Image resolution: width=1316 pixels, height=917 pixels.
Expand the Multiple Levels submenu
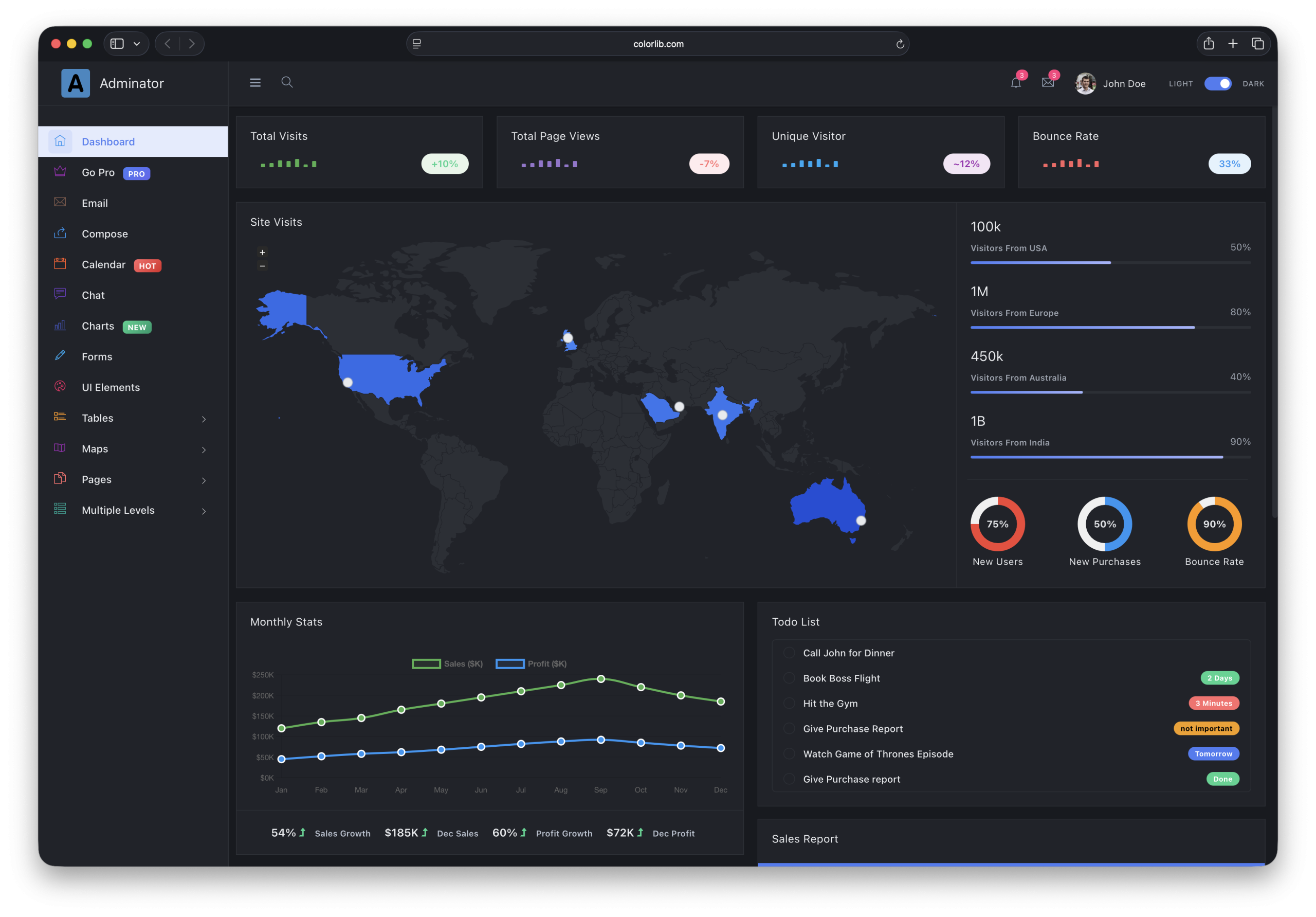pyautogui.click(x=204, y=510)
